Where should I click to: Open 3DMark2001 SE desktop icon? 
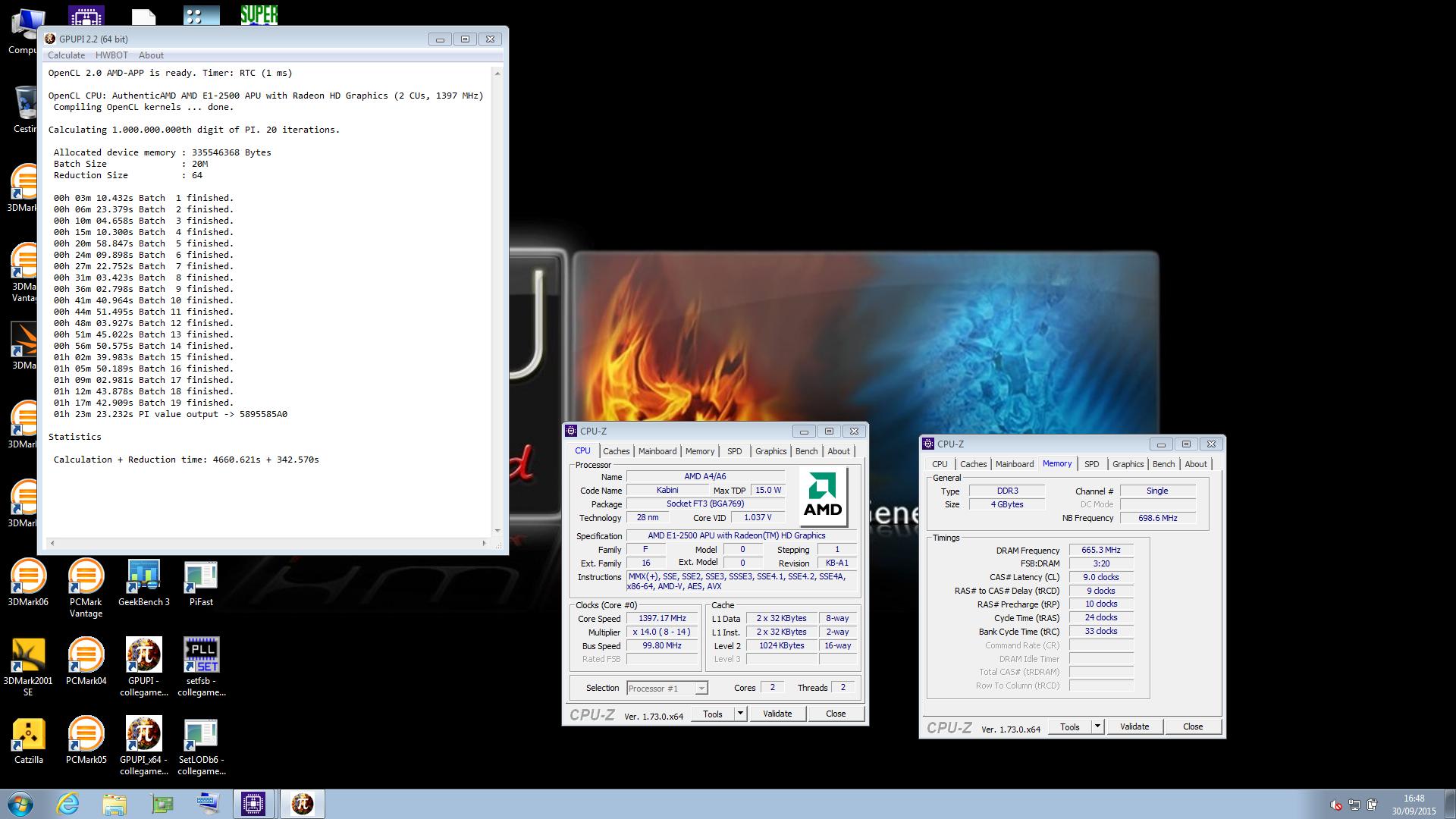pos(28,667)
